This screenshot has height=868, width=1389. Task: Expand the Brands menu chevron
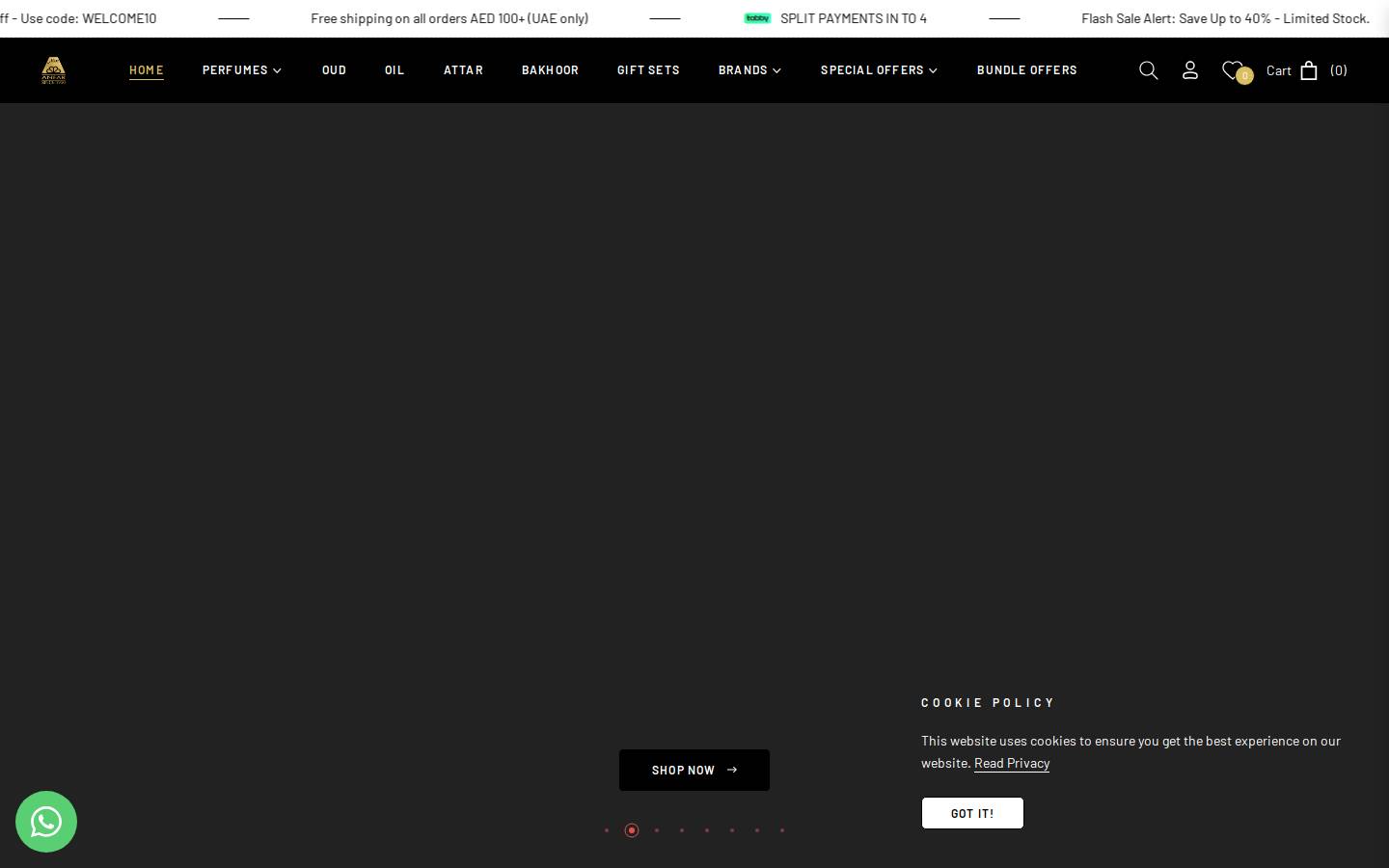pyautogui.click(x=776, y=70)
